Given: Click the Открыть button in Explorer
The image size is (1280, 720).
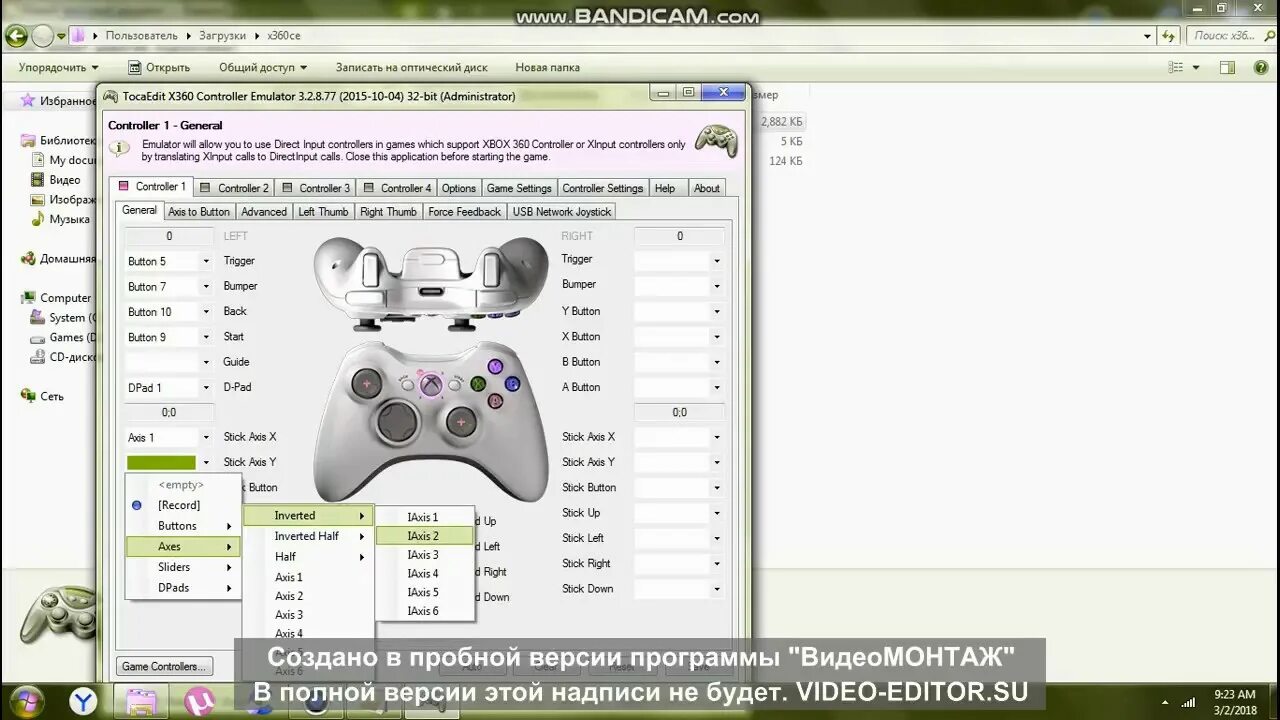Looking at the screenshot, I should click(x=159, y=67).
